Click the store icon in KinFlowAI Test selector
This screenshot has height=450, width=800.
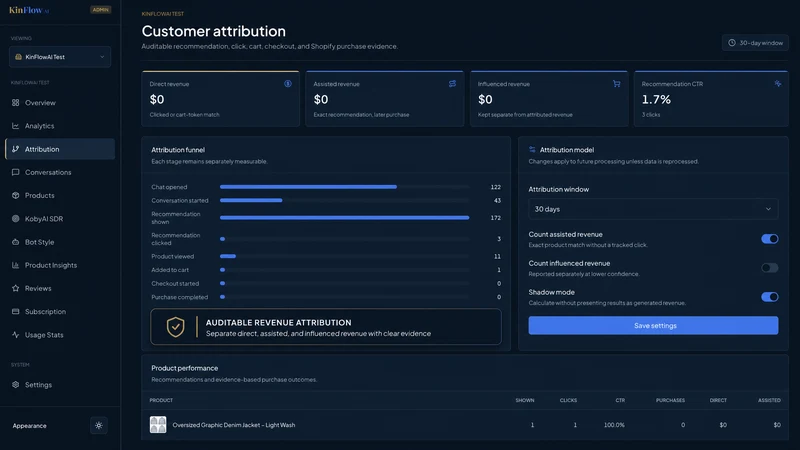18,57
